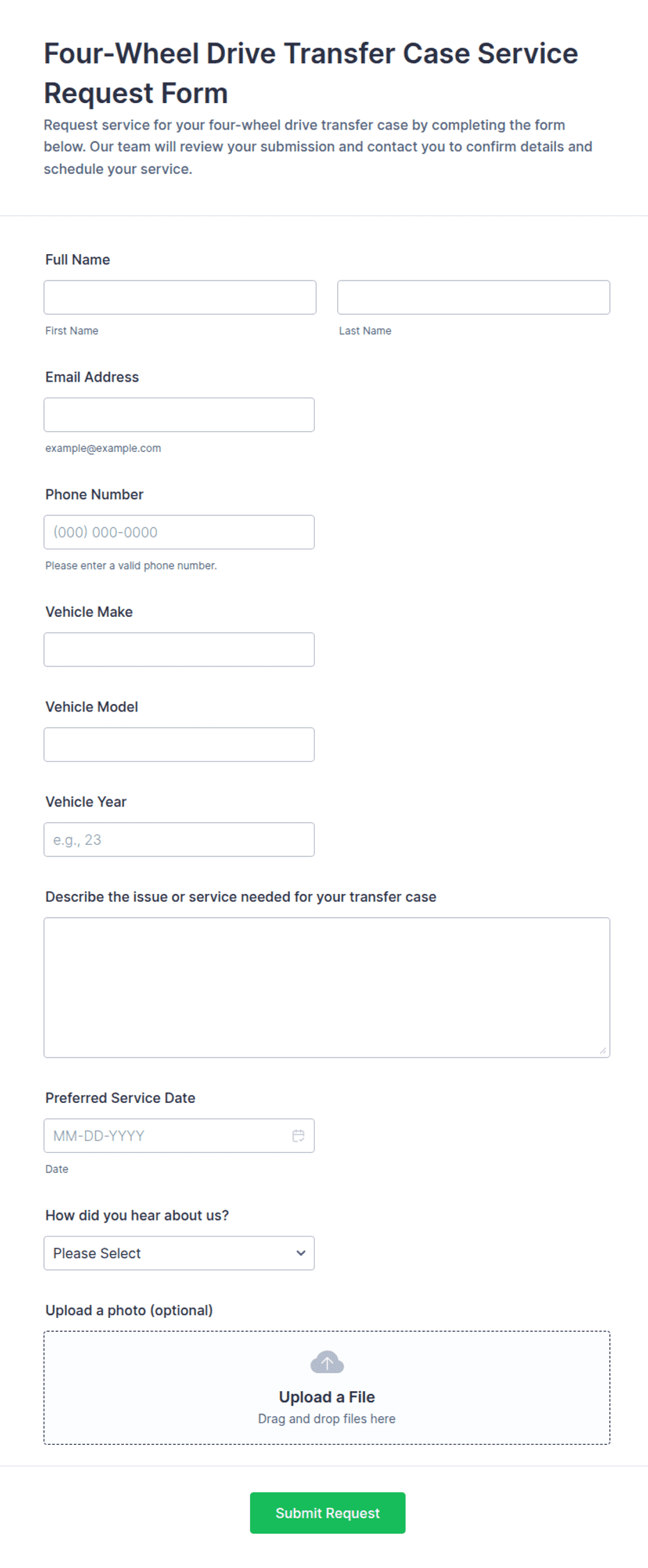Click the dropdown chevron arrow beside Please Select
The width and height of the screenshot is (648, 1568).
tap(301, 1253)
